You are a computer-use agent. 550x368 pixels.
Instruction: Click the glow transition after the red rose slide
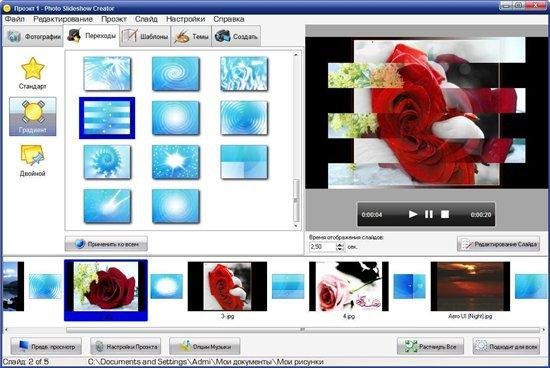167,286
